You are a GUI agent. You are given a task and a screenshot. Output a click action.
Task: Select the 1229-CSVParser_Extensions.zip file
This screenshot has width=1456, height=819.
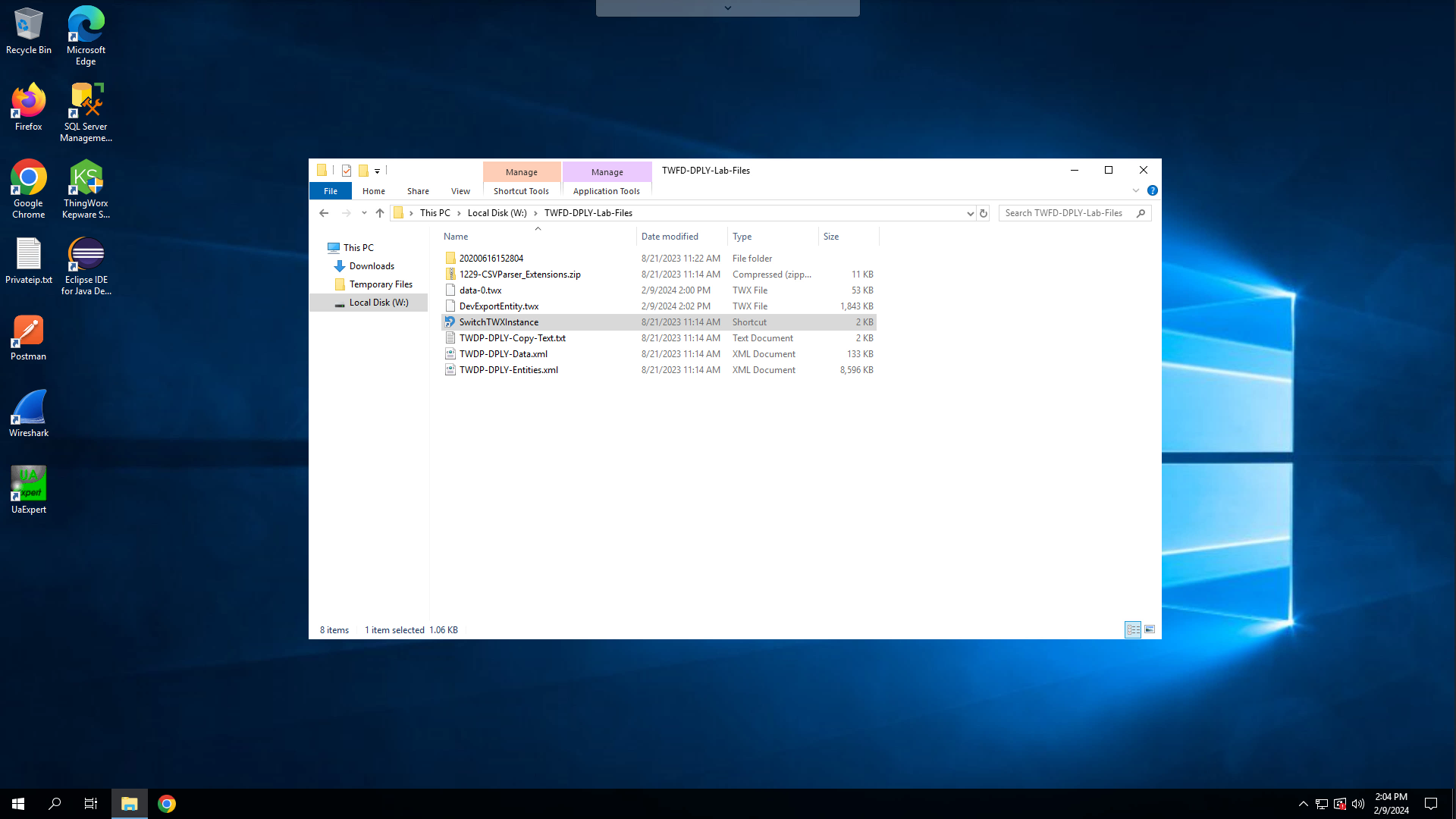click(658, 275)
